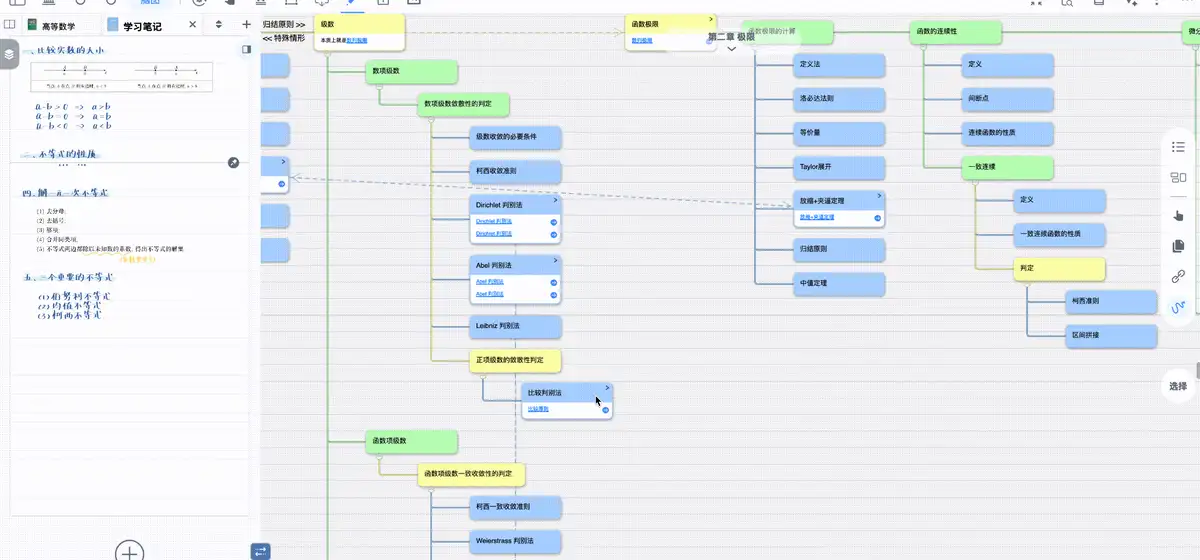Select the 洛必达法则 node

(x=839, y=99)
